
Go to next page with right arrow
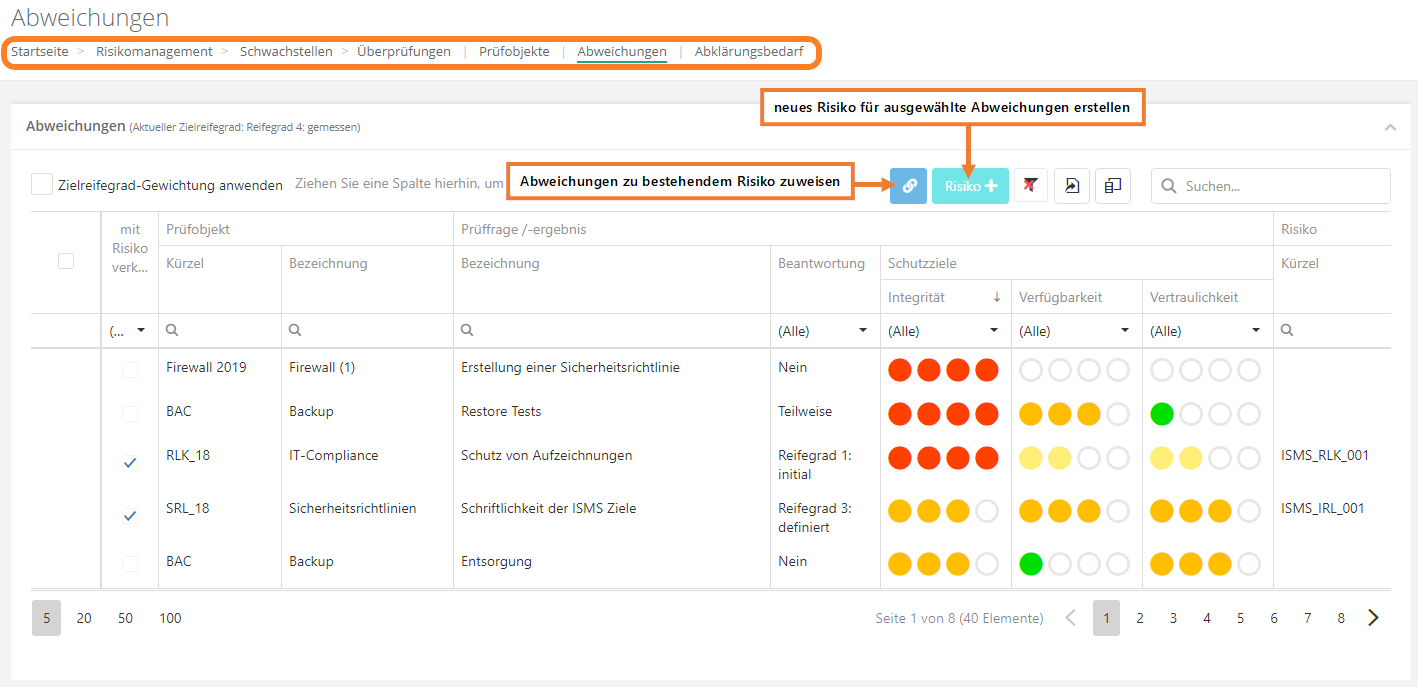click(x=1373, y=618)
